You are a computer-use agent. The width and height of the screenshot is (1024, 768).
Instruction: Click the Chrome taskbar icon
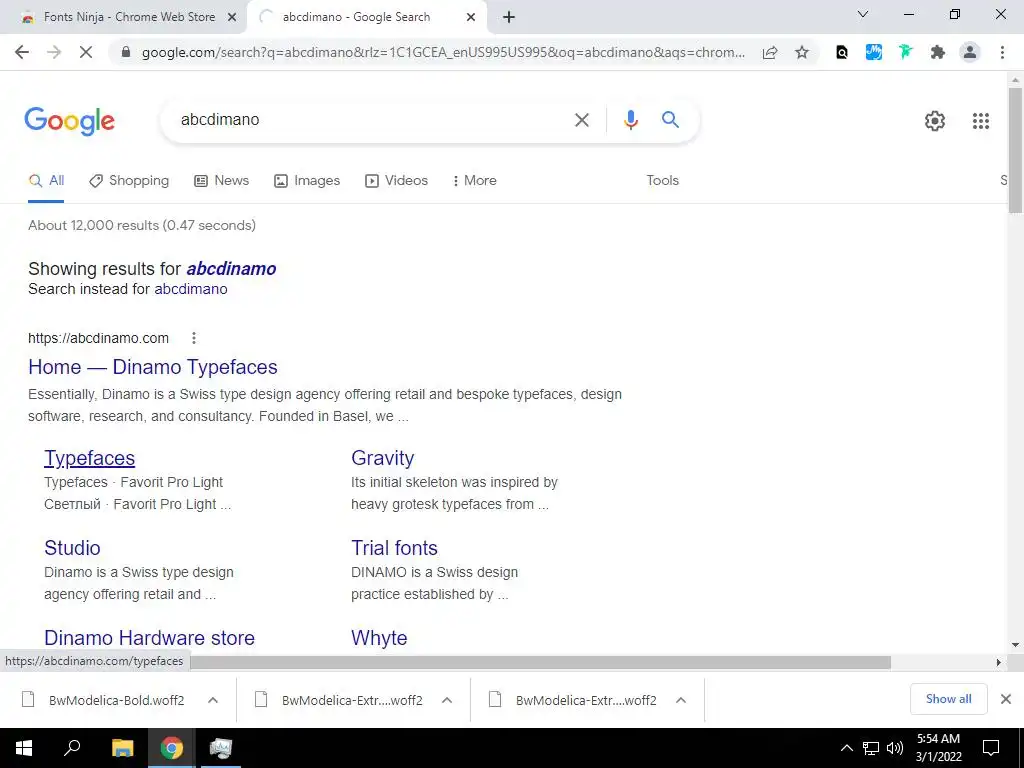[x=171, y=748]
